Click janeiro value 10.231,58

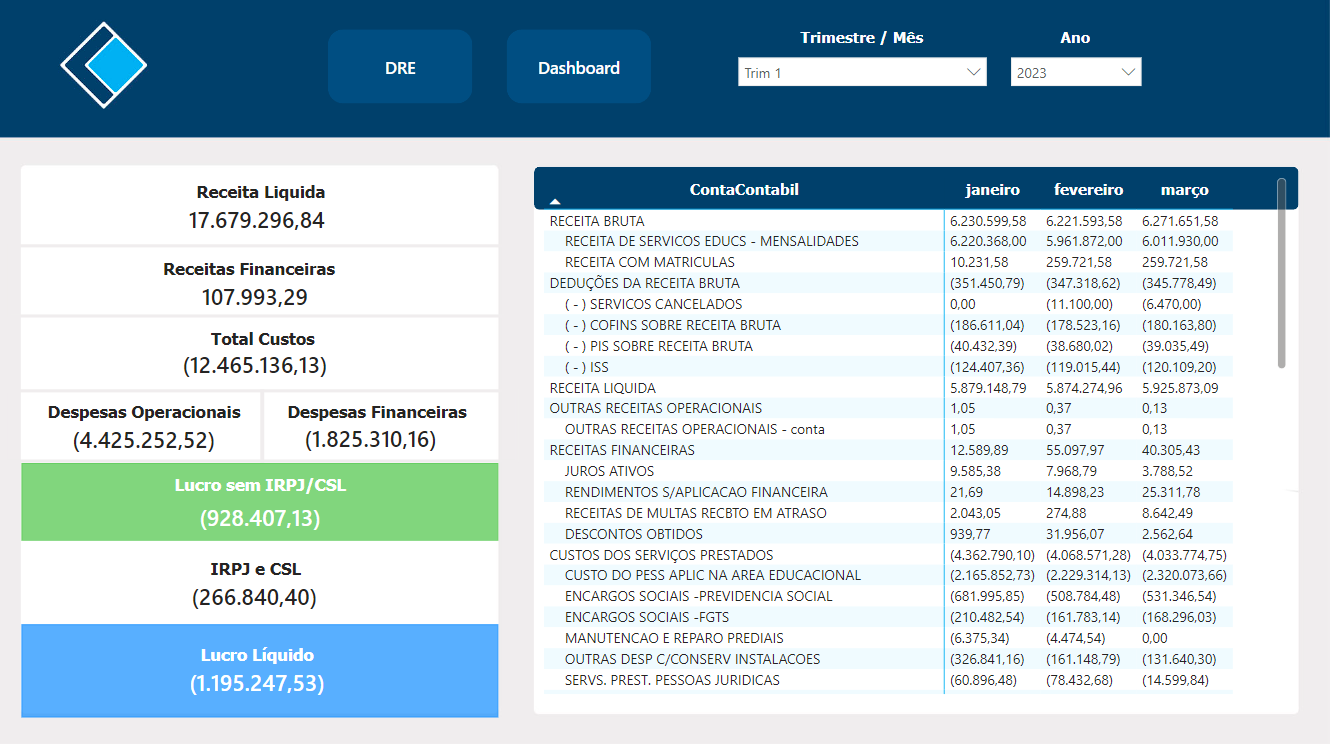click(x=979, y=262)
